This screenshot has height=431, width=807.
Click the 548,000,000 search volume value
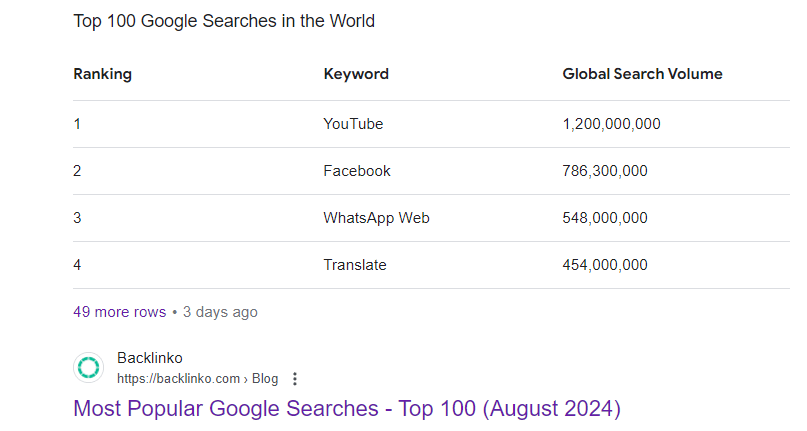[605, 218]
